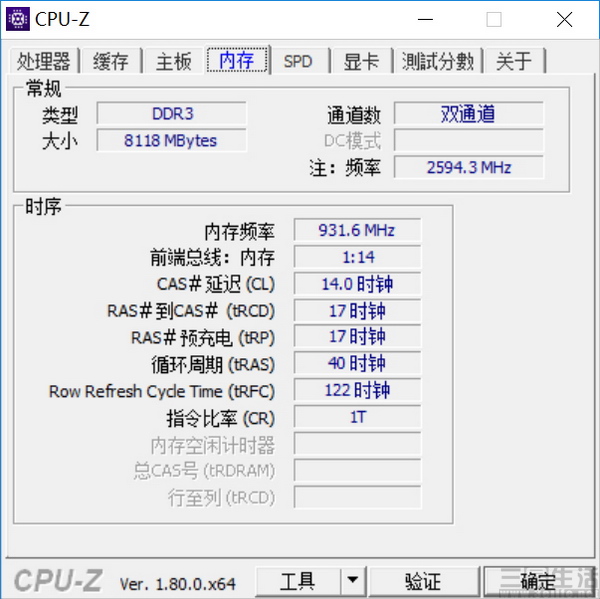This screenshot has width=600, height=599.
Task: Click the 双通道 channel value
Action: pyautogui.click(x=469, y=113)
